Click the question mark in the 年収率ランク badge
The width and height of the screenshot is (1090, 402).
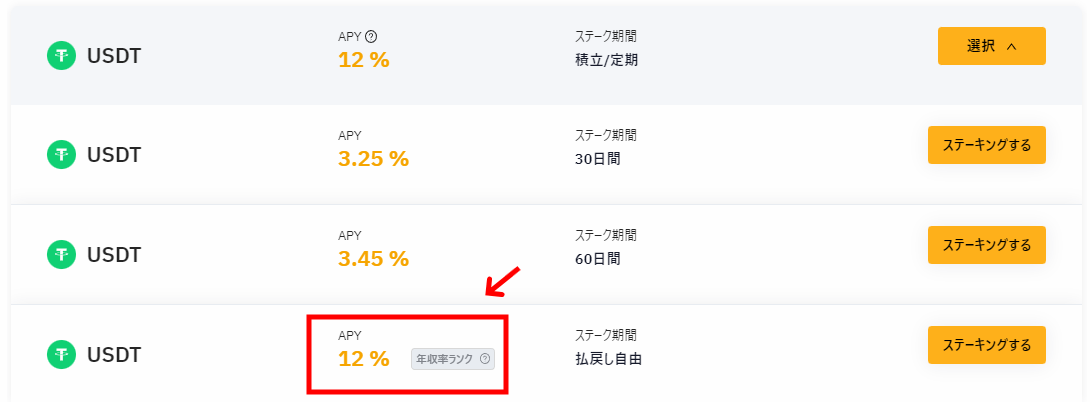(x=485, y=359)
